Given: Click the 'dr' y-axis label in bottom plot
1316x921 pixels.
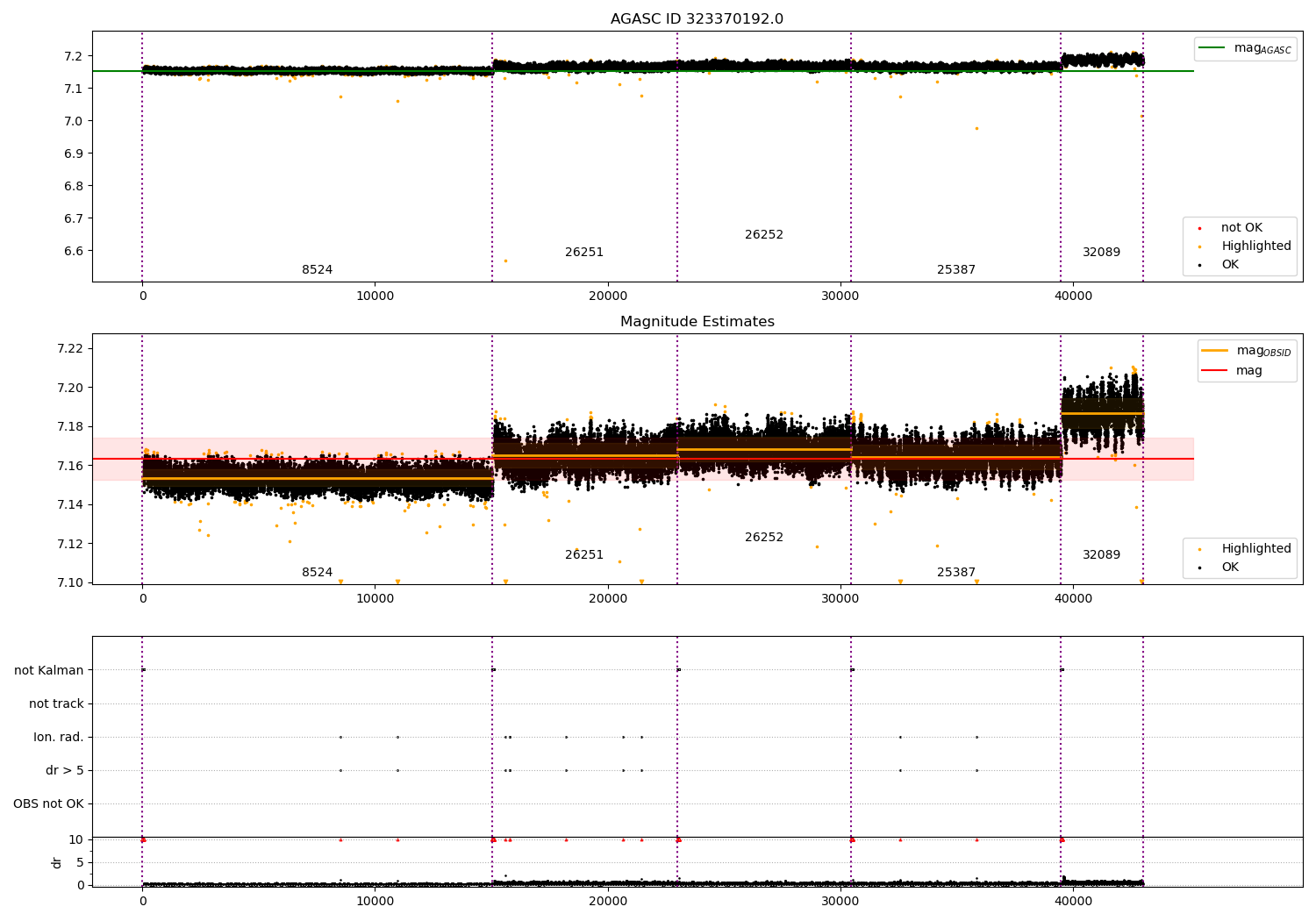Looking at the screenshot, I should (x=57, y=862).
